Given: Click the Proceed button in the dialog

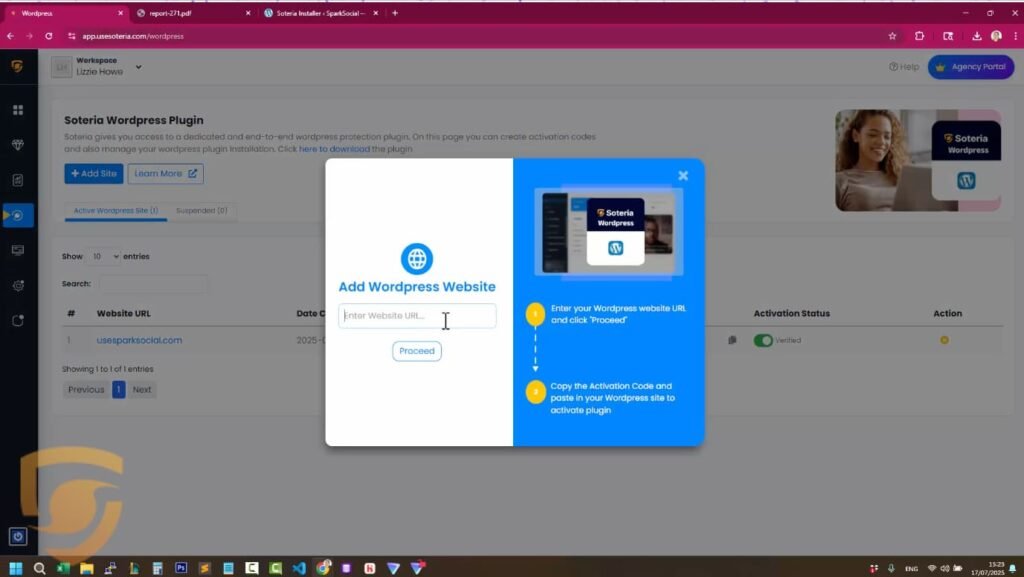Looking at the screenshot, I should pos(417,351).
